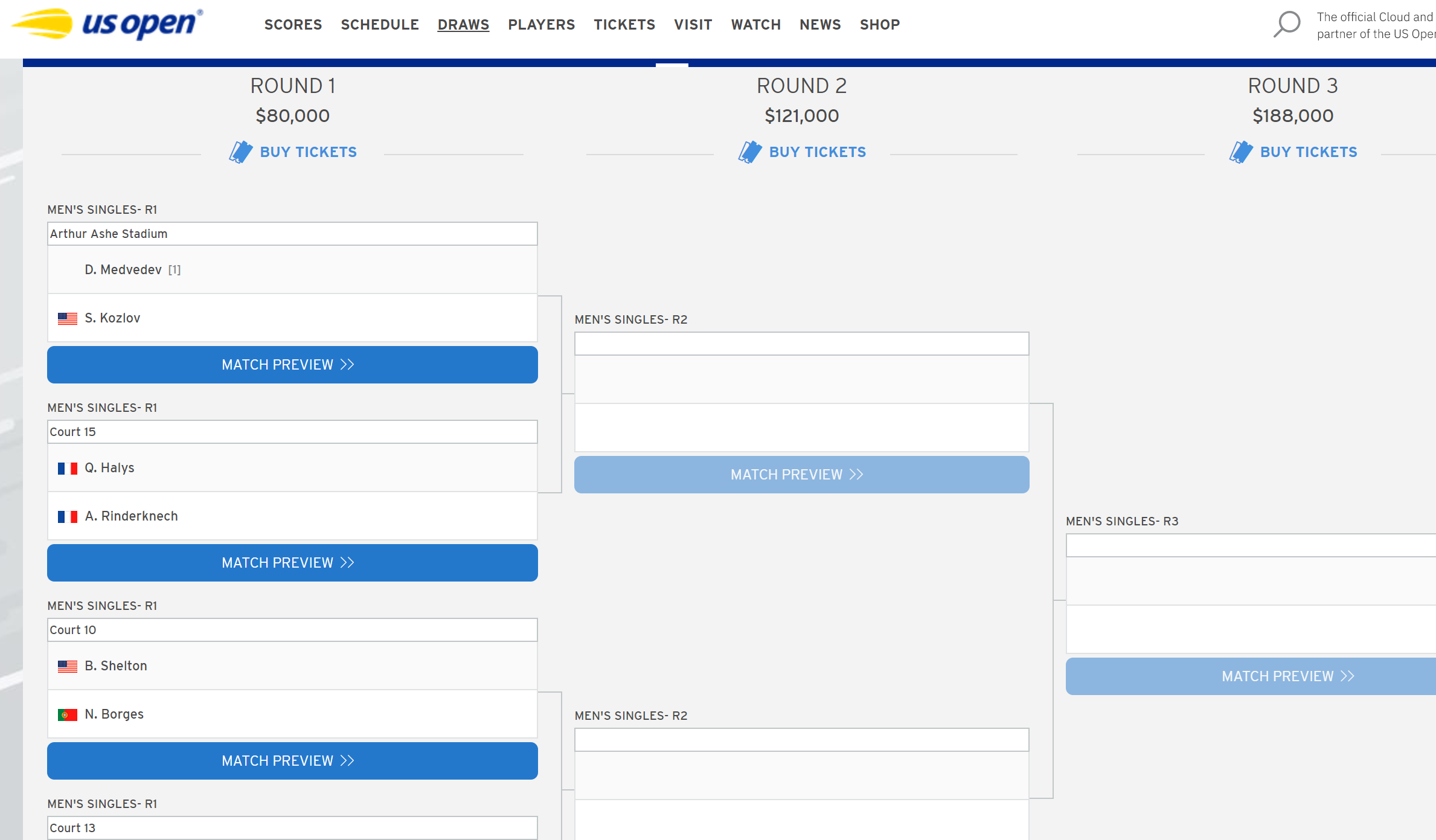
Task: Click N. Borges' Portugal flag icon
Action: 68,714
